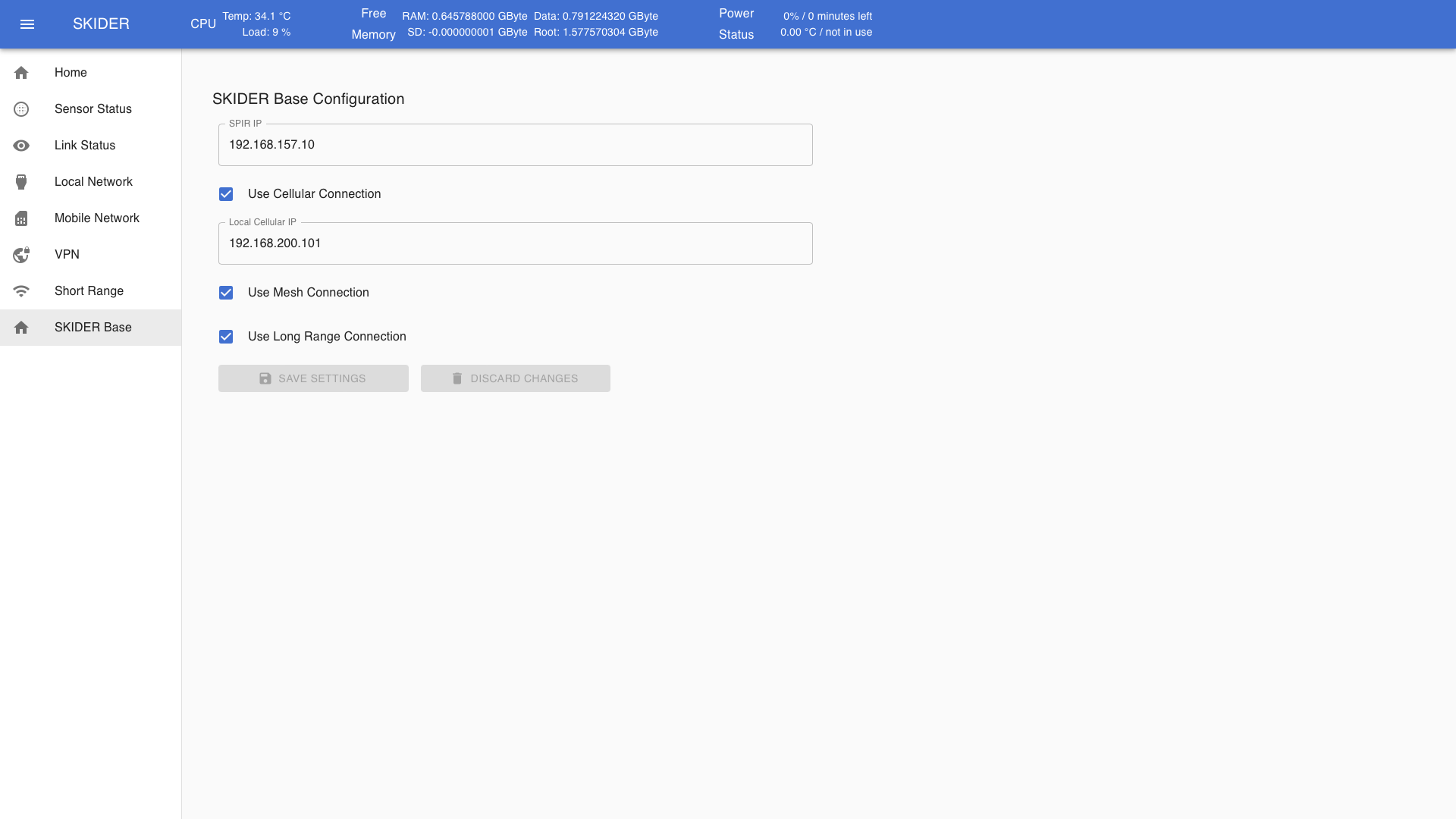
Task: Click the VPN globe lock icon
Action: click(x=21, y=255)
